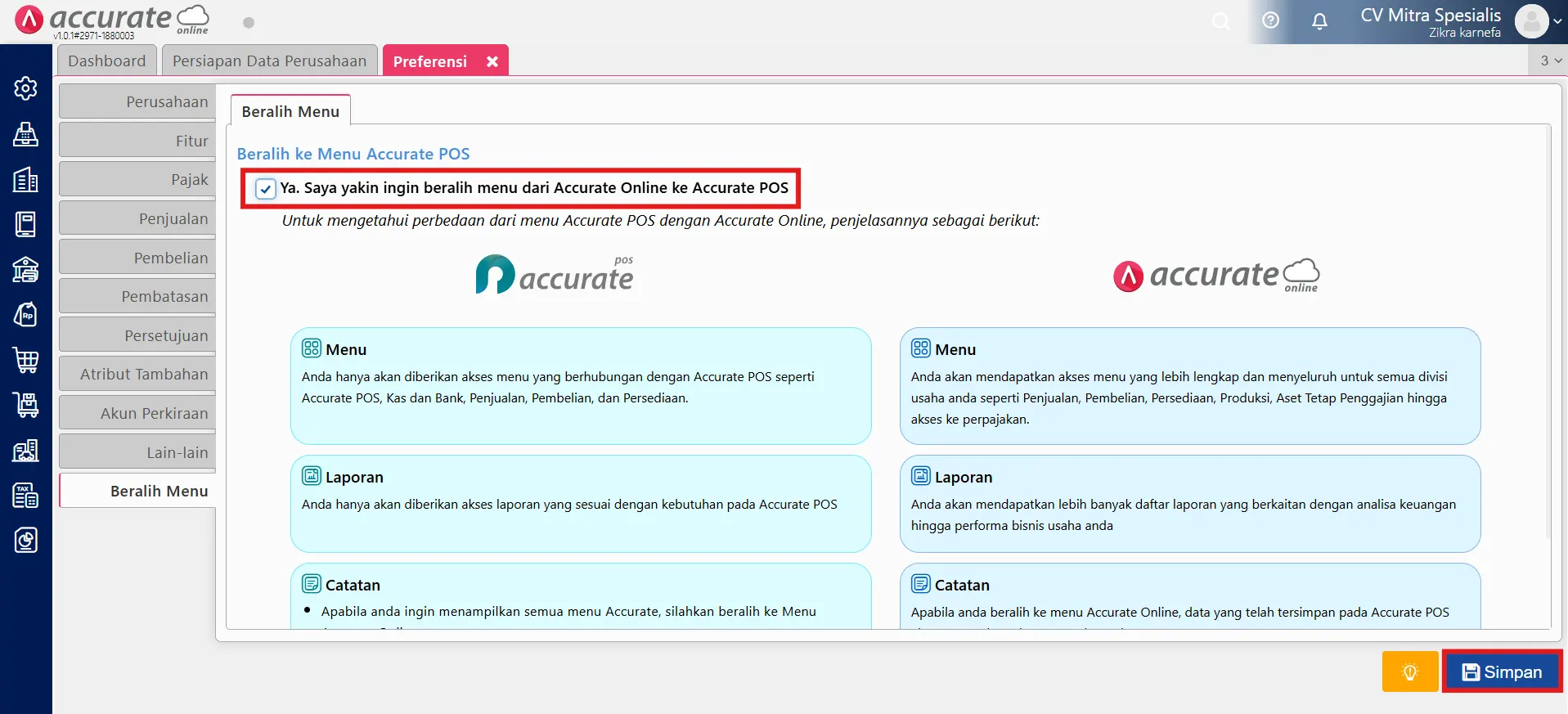The width and height of the screenshot is (1568, 714).
Task: Click the Simpan save button
Action: pos(1502,672)
